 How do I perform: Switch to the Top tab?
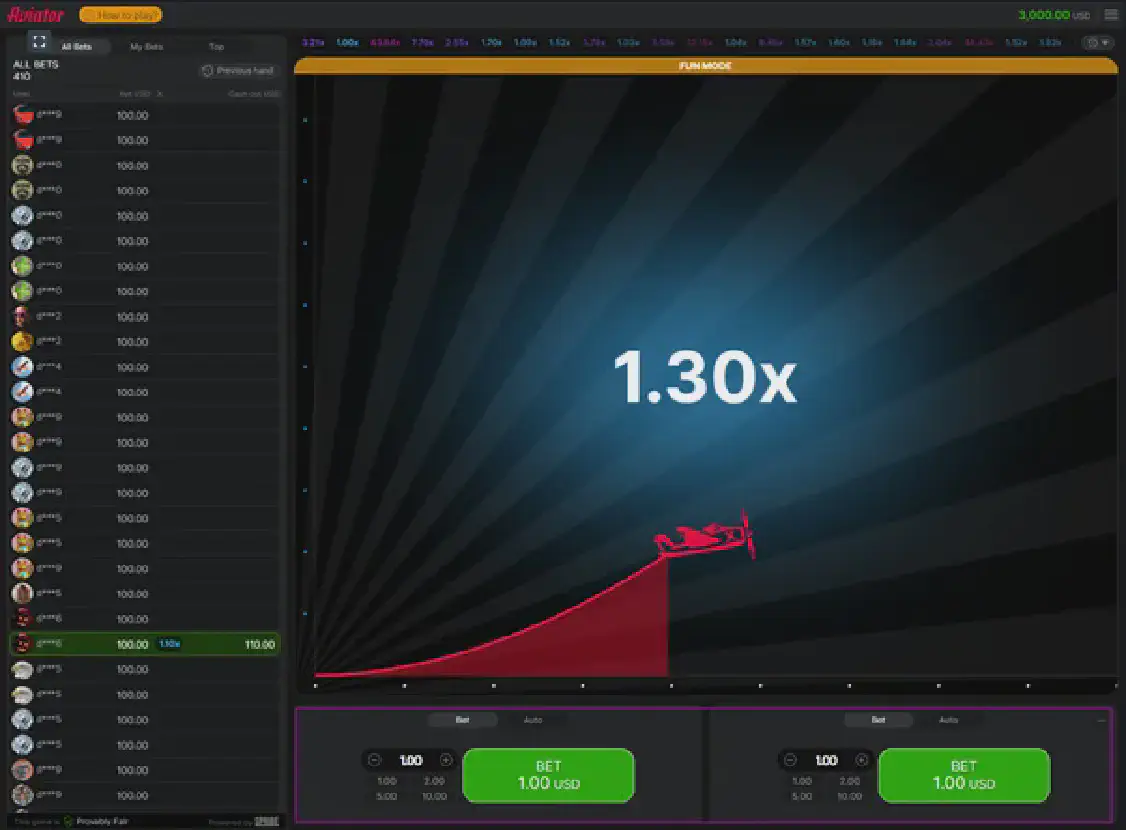pos(216,47)
